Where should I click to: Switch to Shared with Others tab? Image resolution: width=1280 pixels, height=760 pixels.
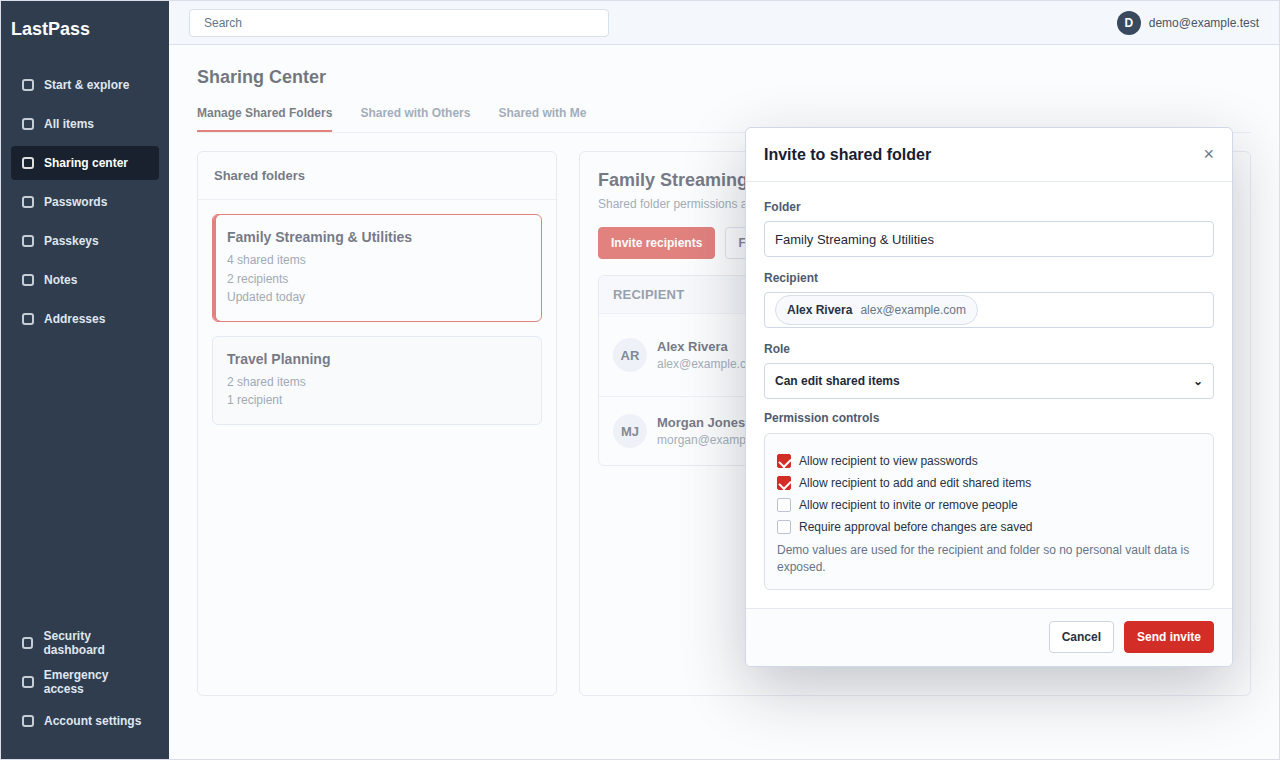(x=415, y=113)
